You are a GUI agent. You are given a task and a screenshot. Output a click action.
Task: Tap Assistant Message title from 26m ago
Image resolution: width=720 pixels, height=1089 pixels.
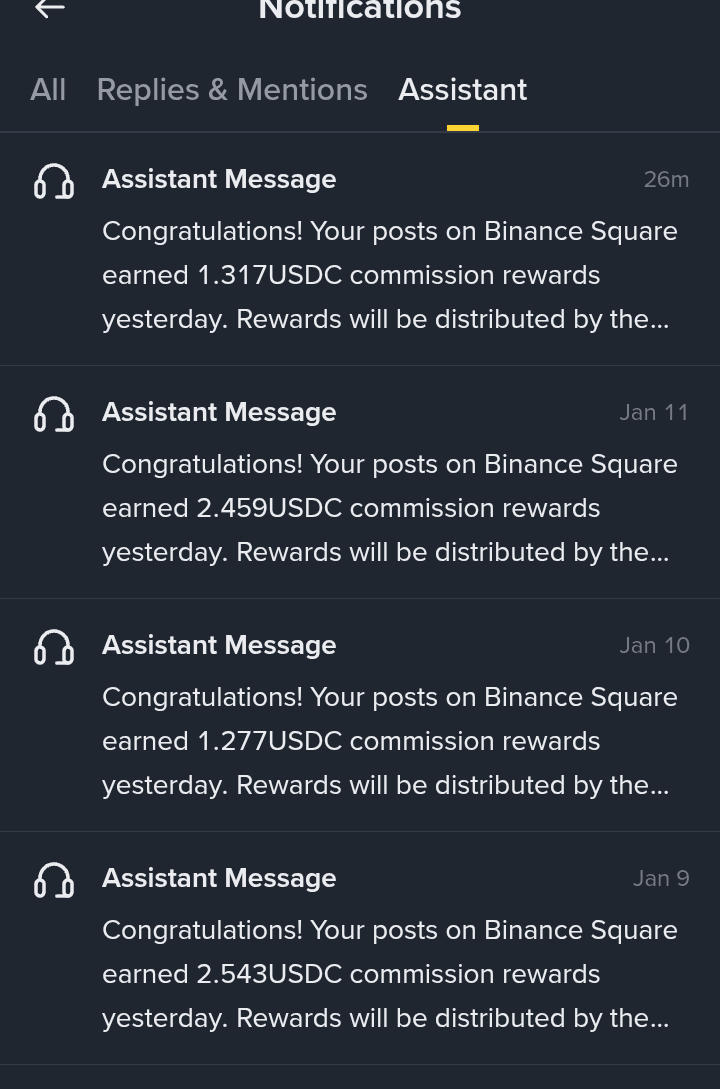(x=219, y=180)
